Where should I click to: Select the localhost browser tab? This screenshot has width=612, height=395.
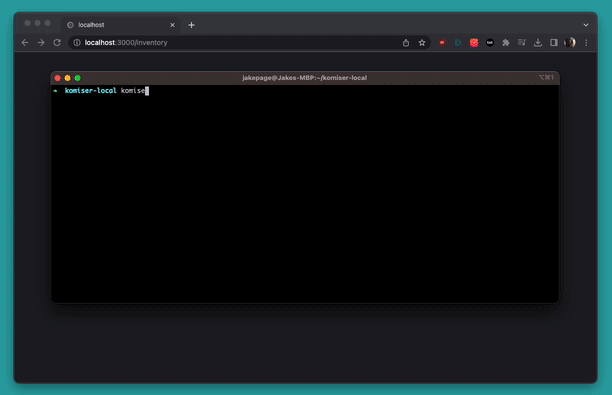point(120,25)
